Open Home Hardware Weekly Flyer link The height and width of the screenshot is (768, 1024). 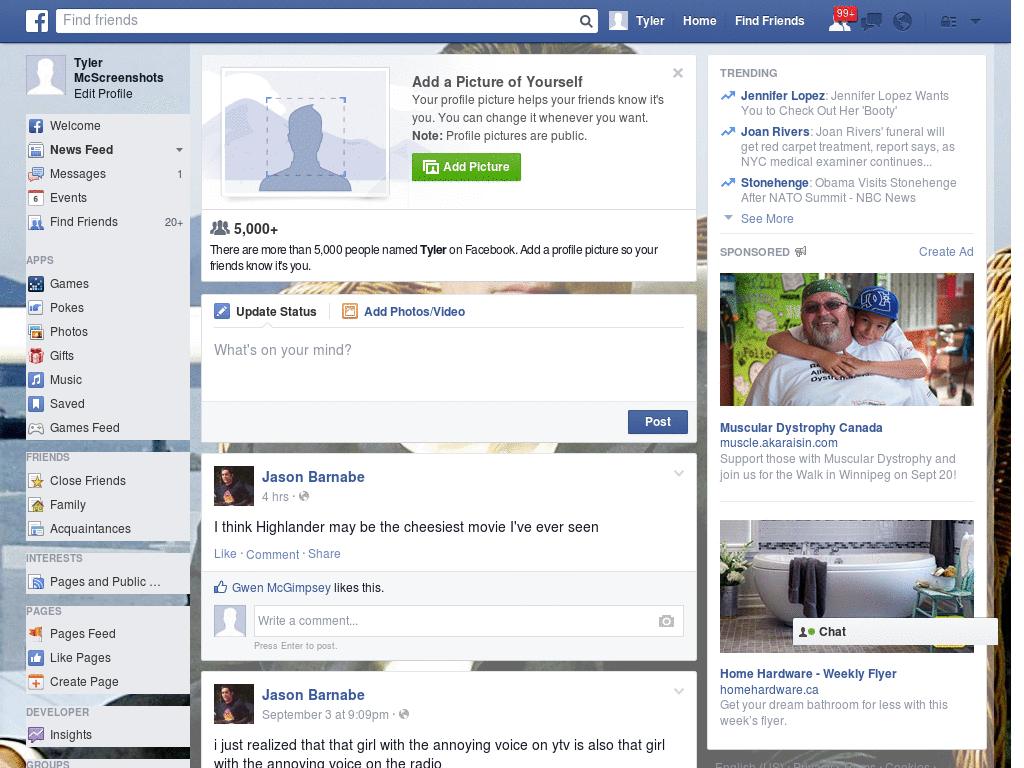click(808, 673)
